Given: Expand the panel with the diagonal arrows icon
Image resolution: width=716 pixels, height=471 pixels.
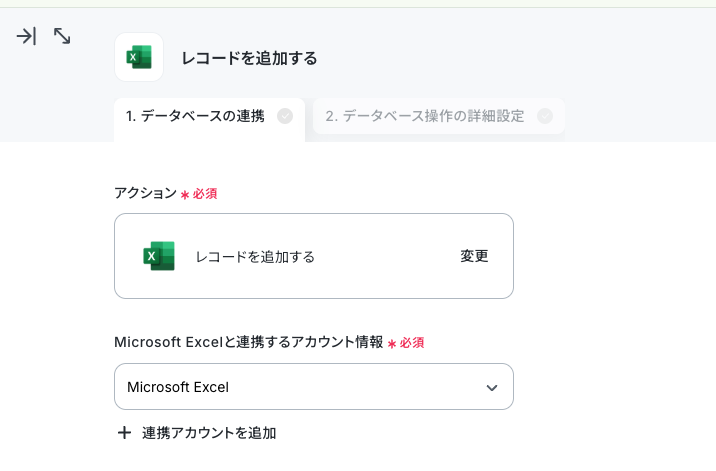Looking at the screenshot, I should pyautogui.click(x=62, y=36).
